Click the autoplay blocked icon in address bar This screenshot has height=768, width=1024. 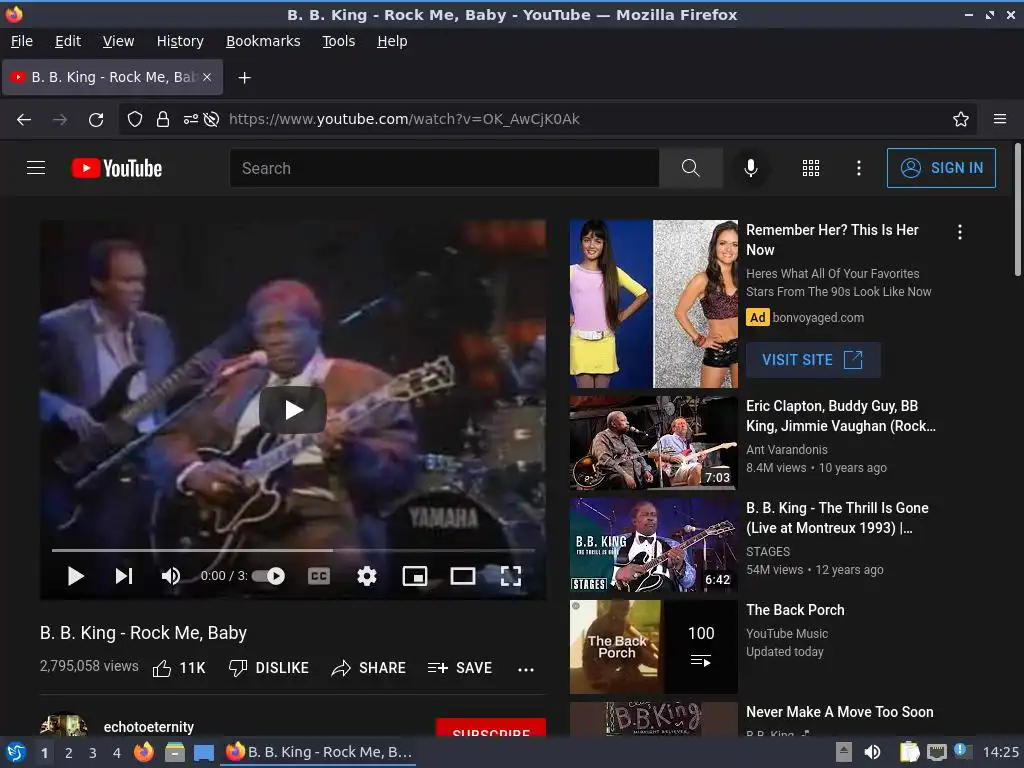tap(211, 120)
